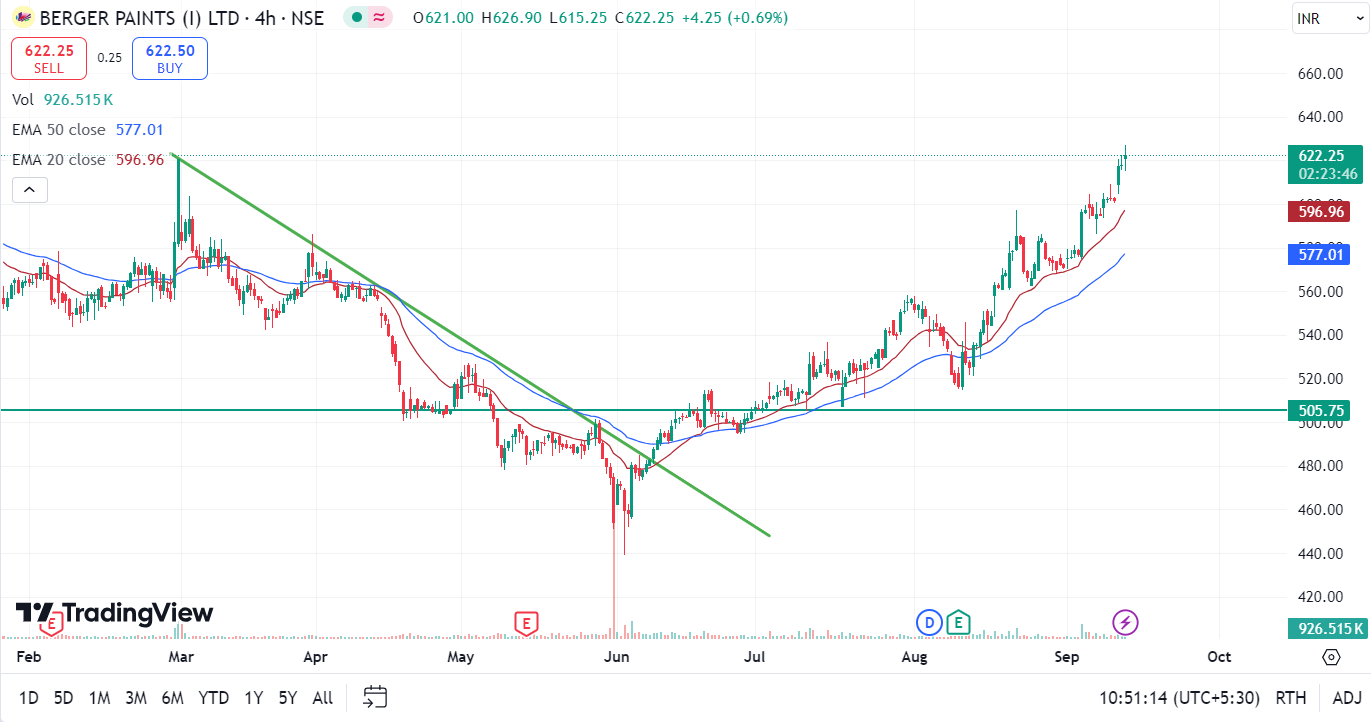
Task: Click the 577.01 EMA 50 price label
Action: pos(1318,255)
